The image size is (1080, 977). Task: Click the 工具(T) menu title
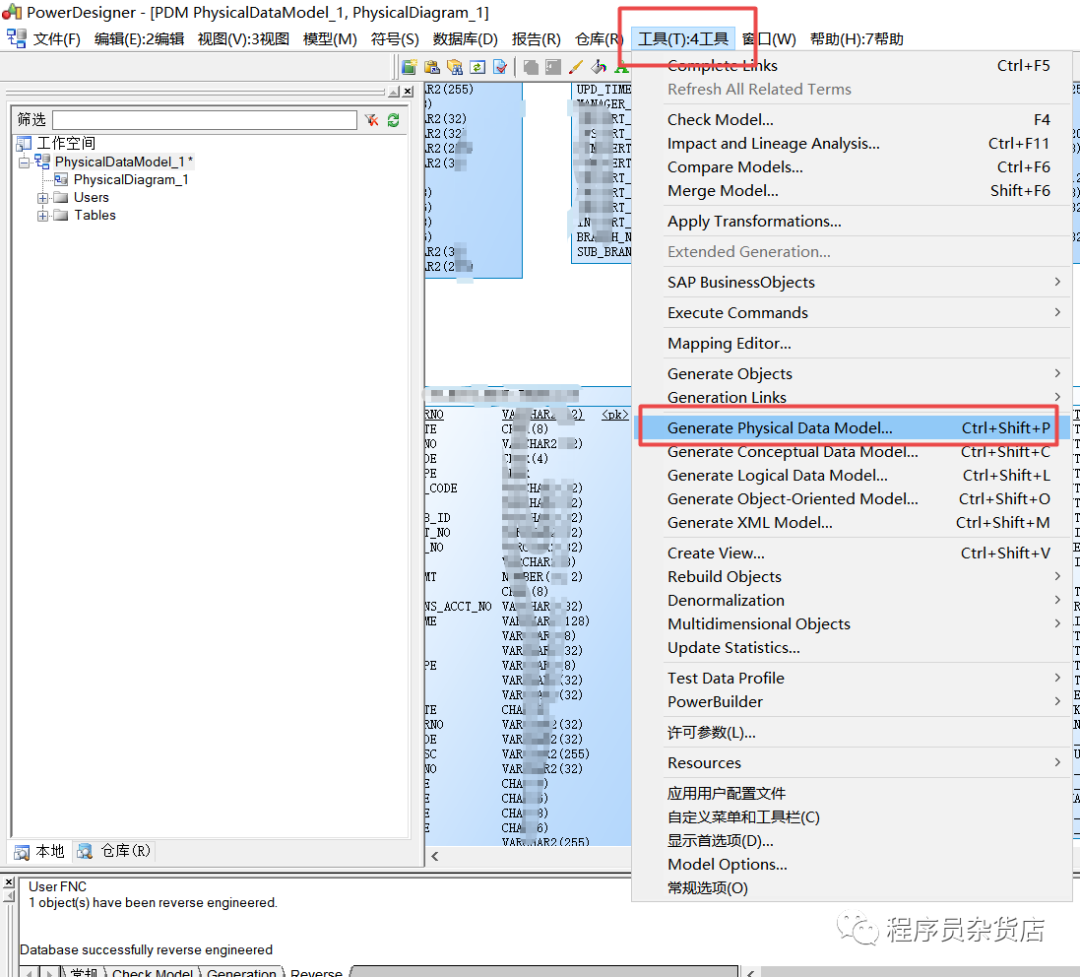683,39
